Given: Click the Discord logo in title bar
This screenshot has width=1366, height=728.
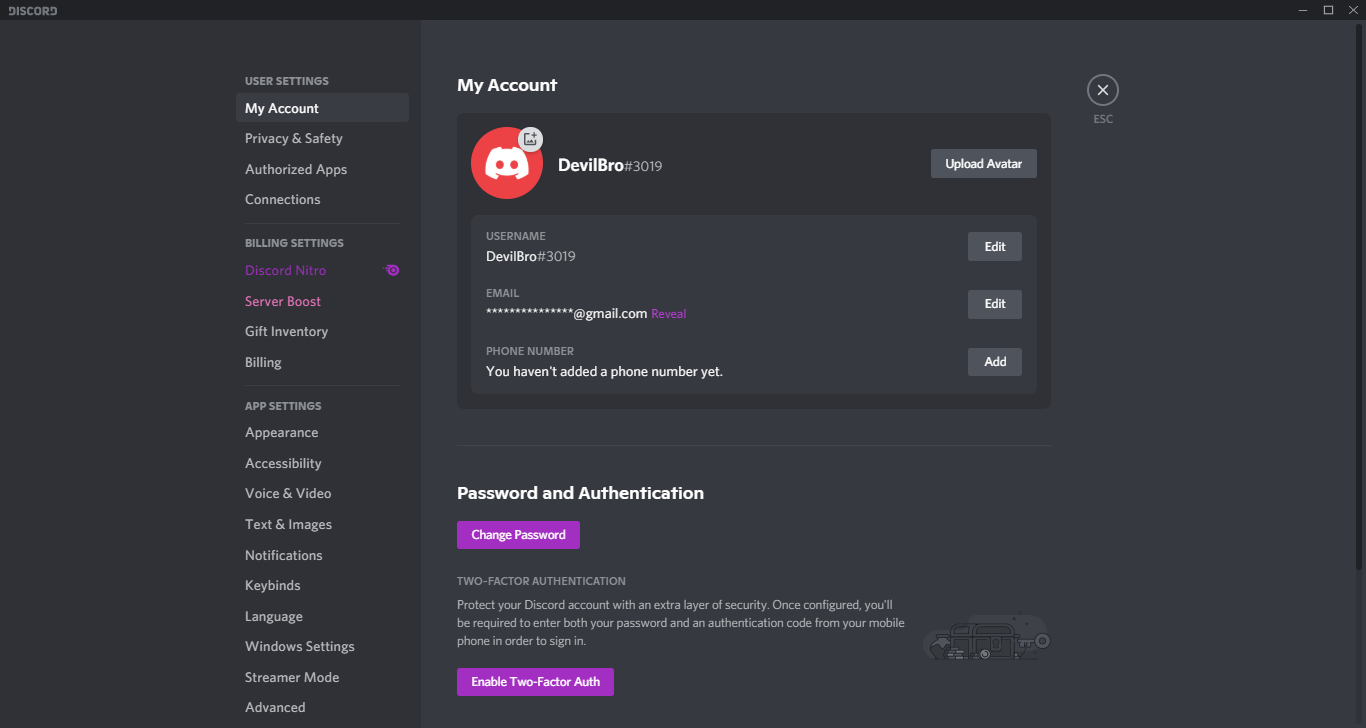Looking at the screenshot, I should point(33,10).
